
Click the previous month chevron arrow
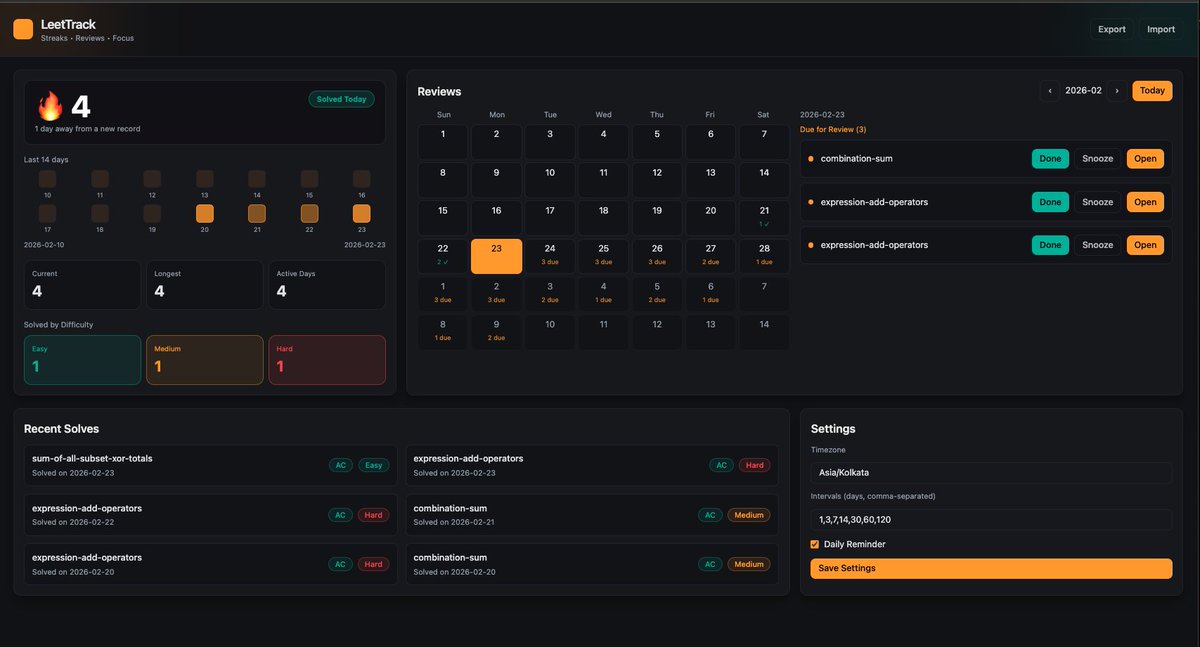tap(1049, 90)
